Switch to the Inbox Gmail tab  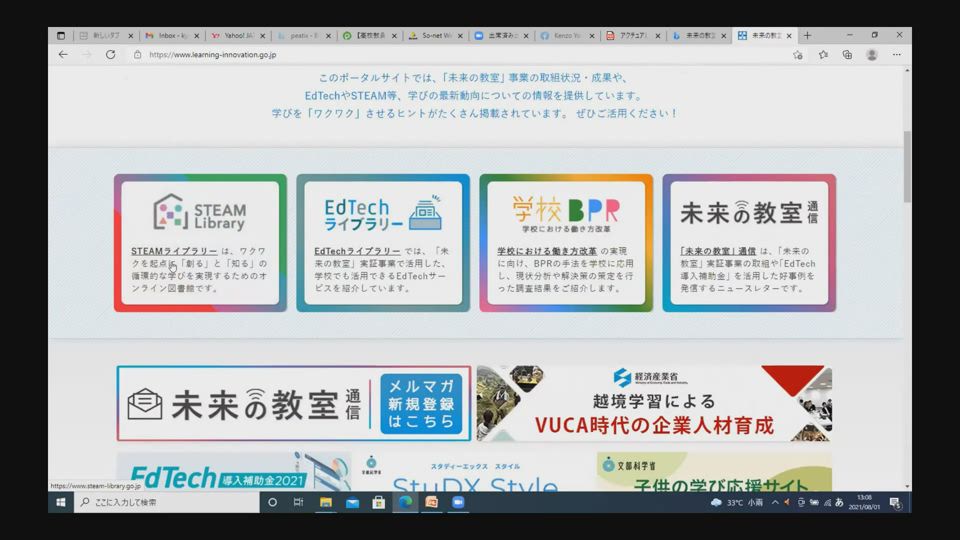click(x=171, y=35)
